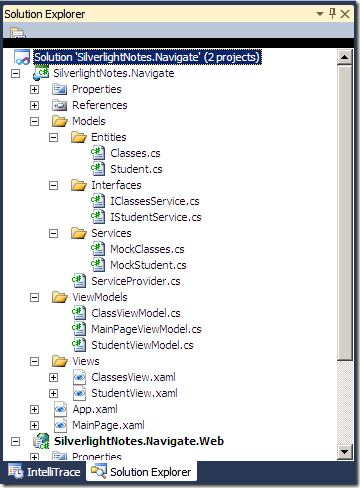The image size is (360, 488).
Task: Click the C# file icon for IStudentService.cs
Action: 98,217
